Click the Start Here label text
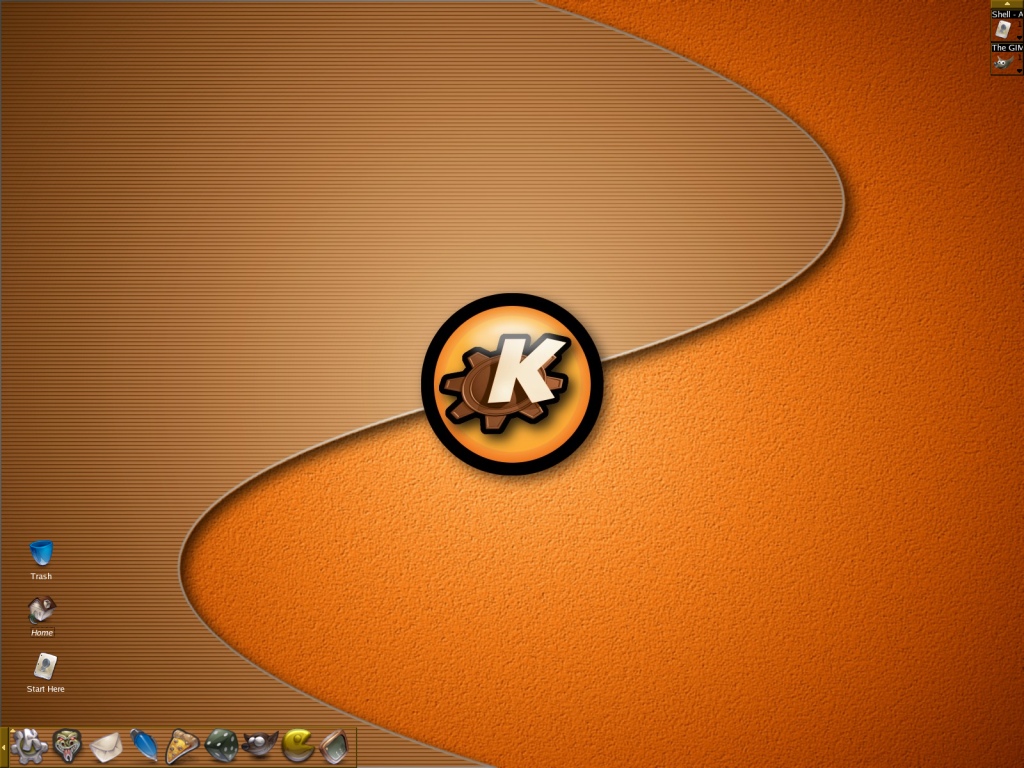 pyautogui.click(x=46, y=689)
